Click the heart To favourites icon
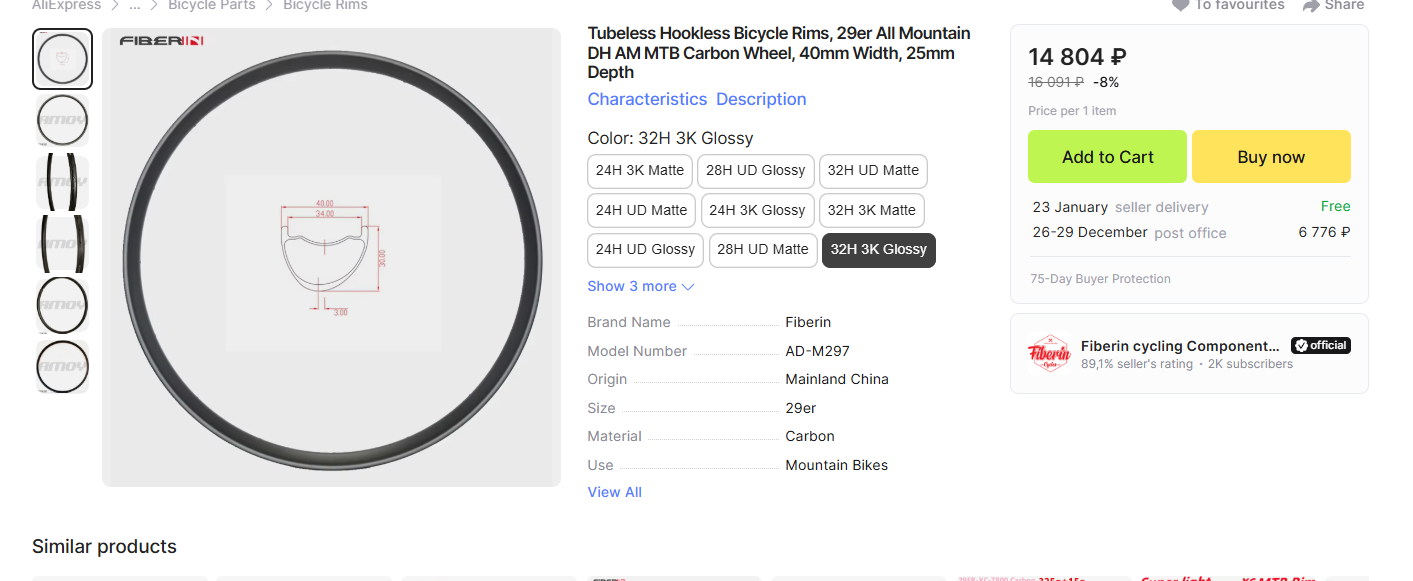 pos(1180,5)
